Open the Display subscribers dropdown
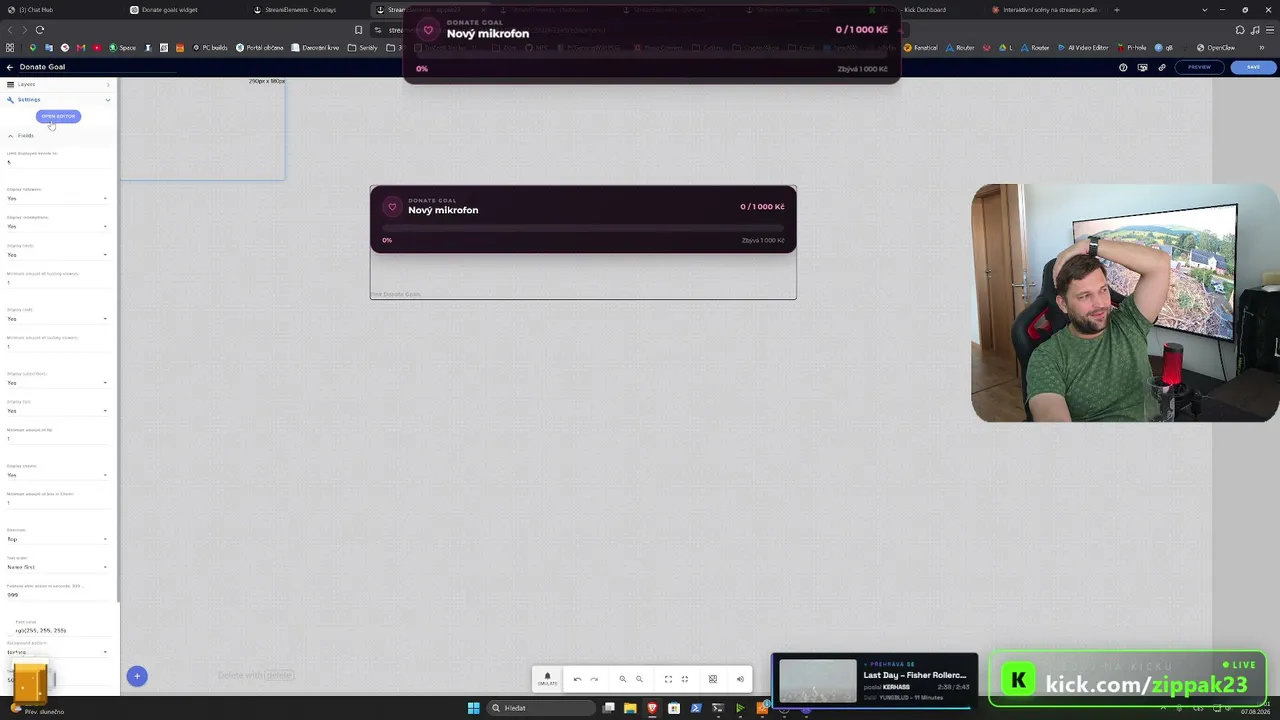 57,382
